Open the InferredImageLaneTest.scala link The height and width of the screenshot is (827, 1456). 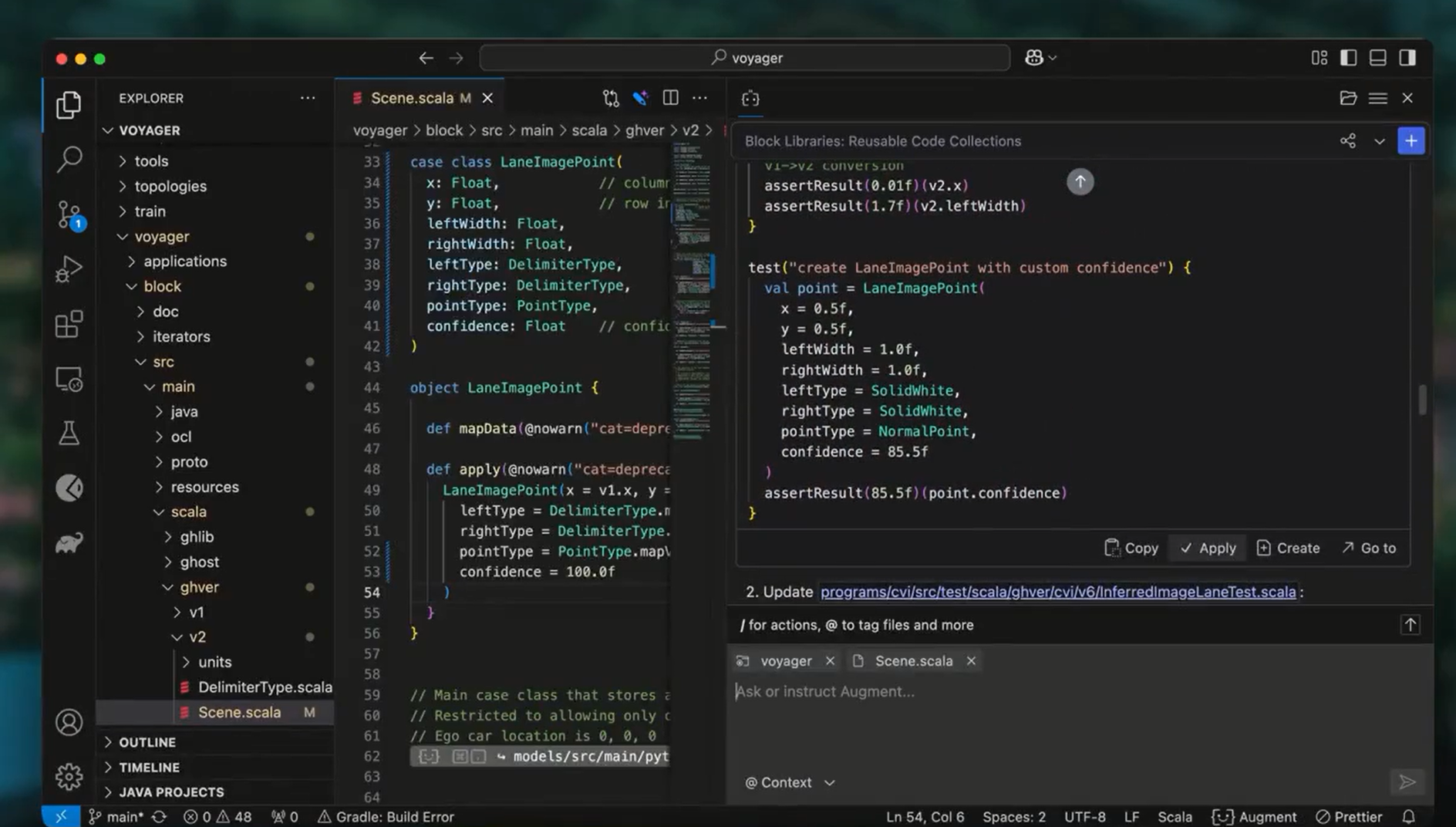1057,592
